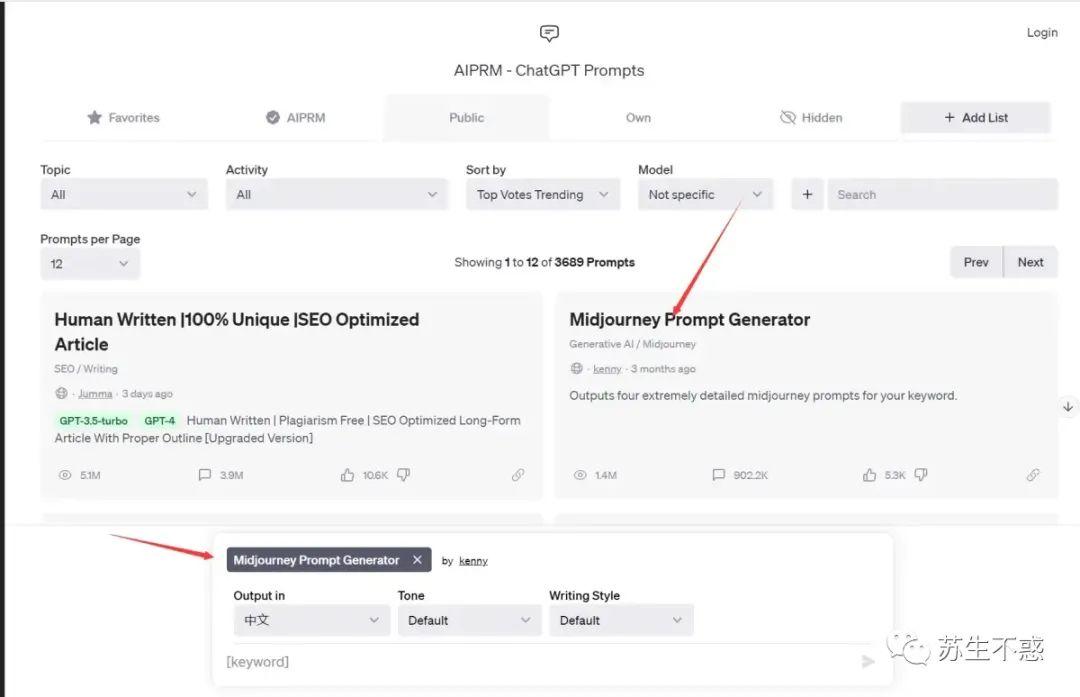
Task: Upvote the Midjourney Prompt Generator
Action: tap(869, 475)
